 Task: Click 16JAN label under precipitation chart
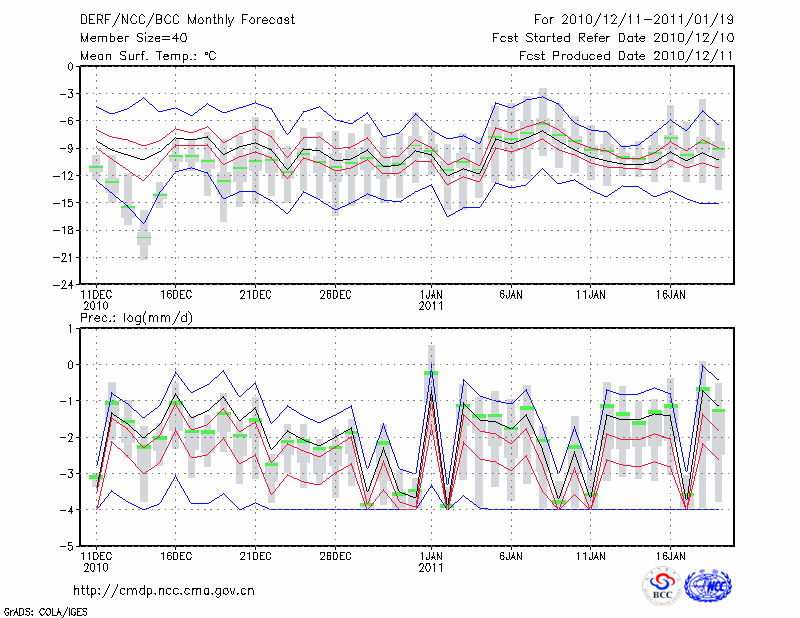(x=670, y=553)
